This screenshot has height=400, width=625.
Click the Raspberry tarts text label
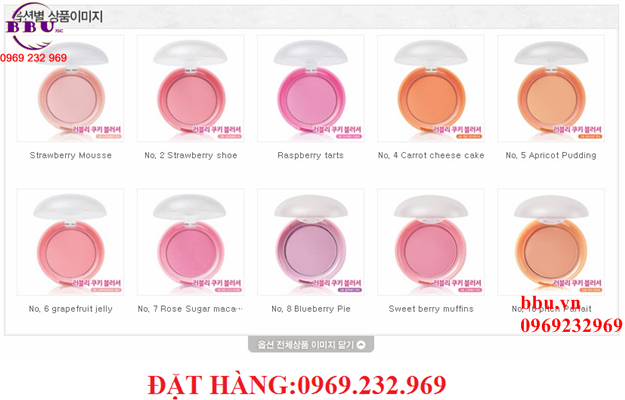point(311,155)
